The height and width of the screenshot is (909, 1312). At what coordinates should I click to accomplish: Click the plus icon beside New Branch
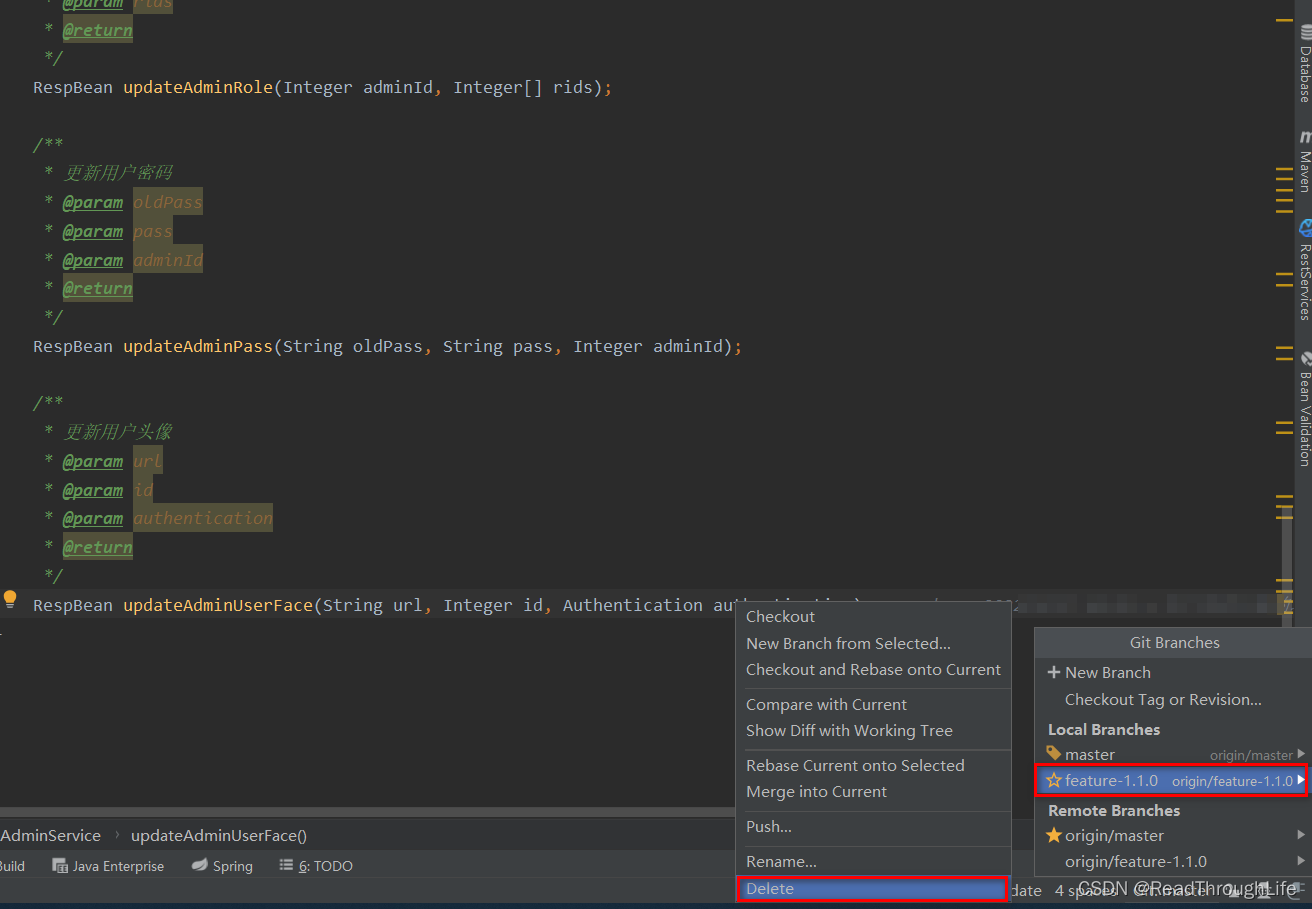click(x=1053, y=672)
